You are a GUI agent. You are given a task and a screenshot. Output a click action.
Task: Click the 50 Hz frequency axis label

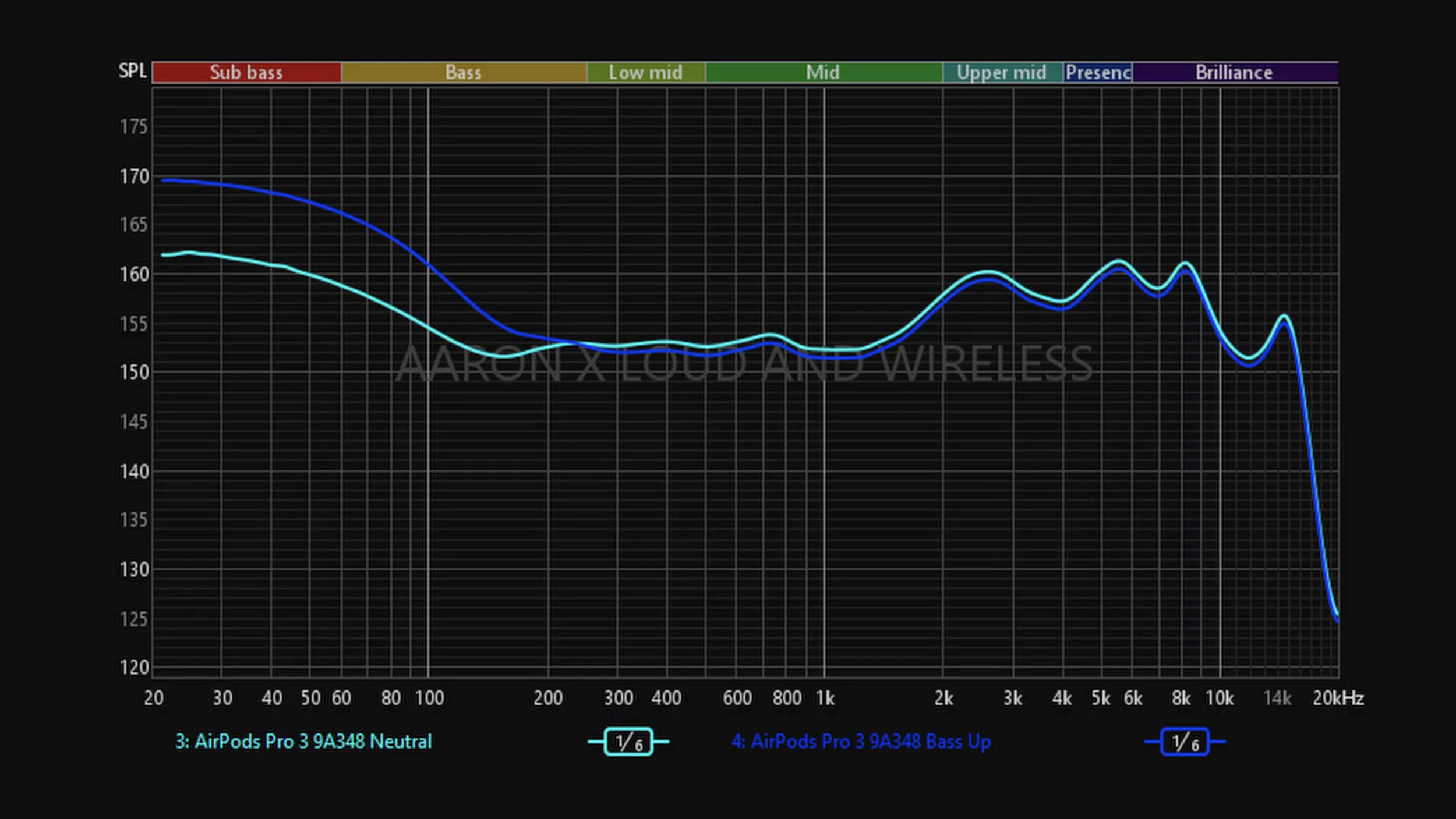[310, 698]
